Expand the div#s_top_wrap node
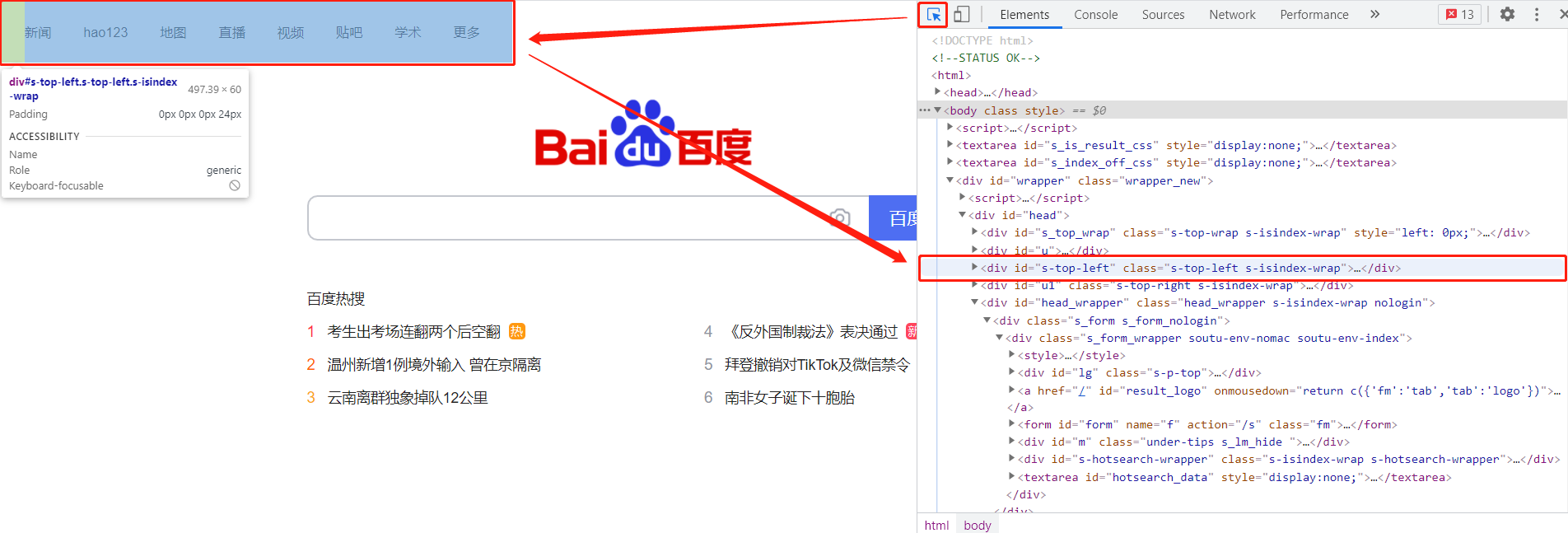The height and width of the screenshot is (533, 1568). [974, 231]
